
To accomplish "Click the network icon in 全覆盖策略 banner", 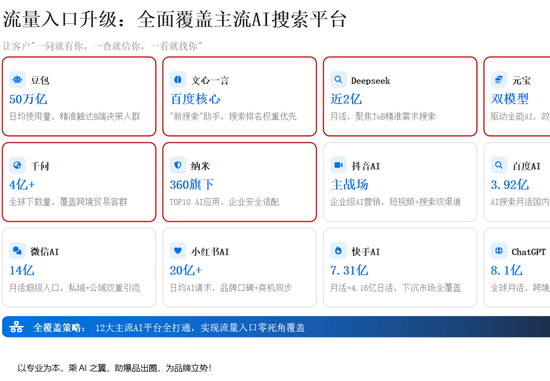I will tap(16, 327).
